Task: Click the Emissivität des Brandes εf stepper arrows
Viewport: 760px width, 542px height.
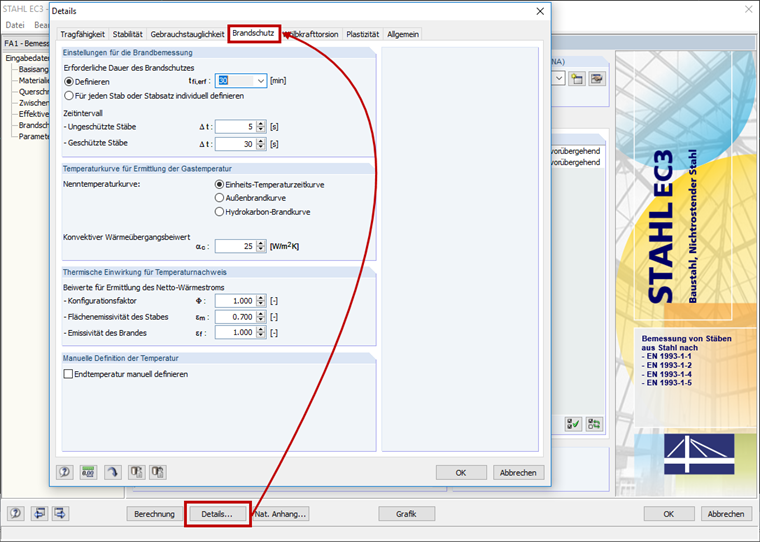Action: (x=261, y=333)
